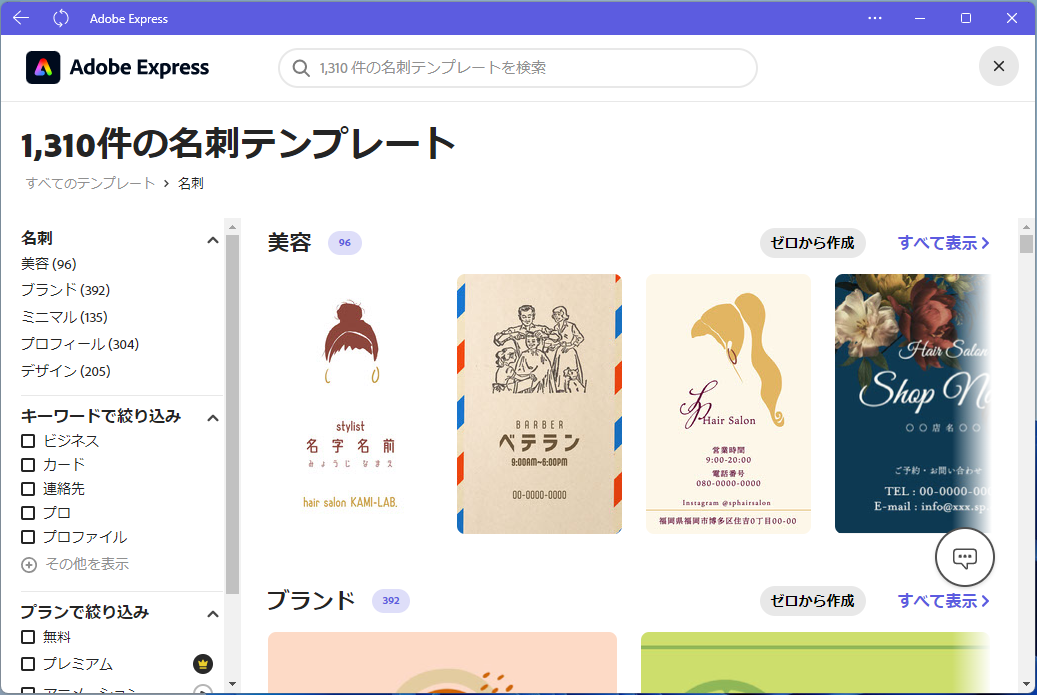Screen dimensions: 1037x695
Task: Check the ビジネス keyword checkbox
Action: (x=28, y=441)
